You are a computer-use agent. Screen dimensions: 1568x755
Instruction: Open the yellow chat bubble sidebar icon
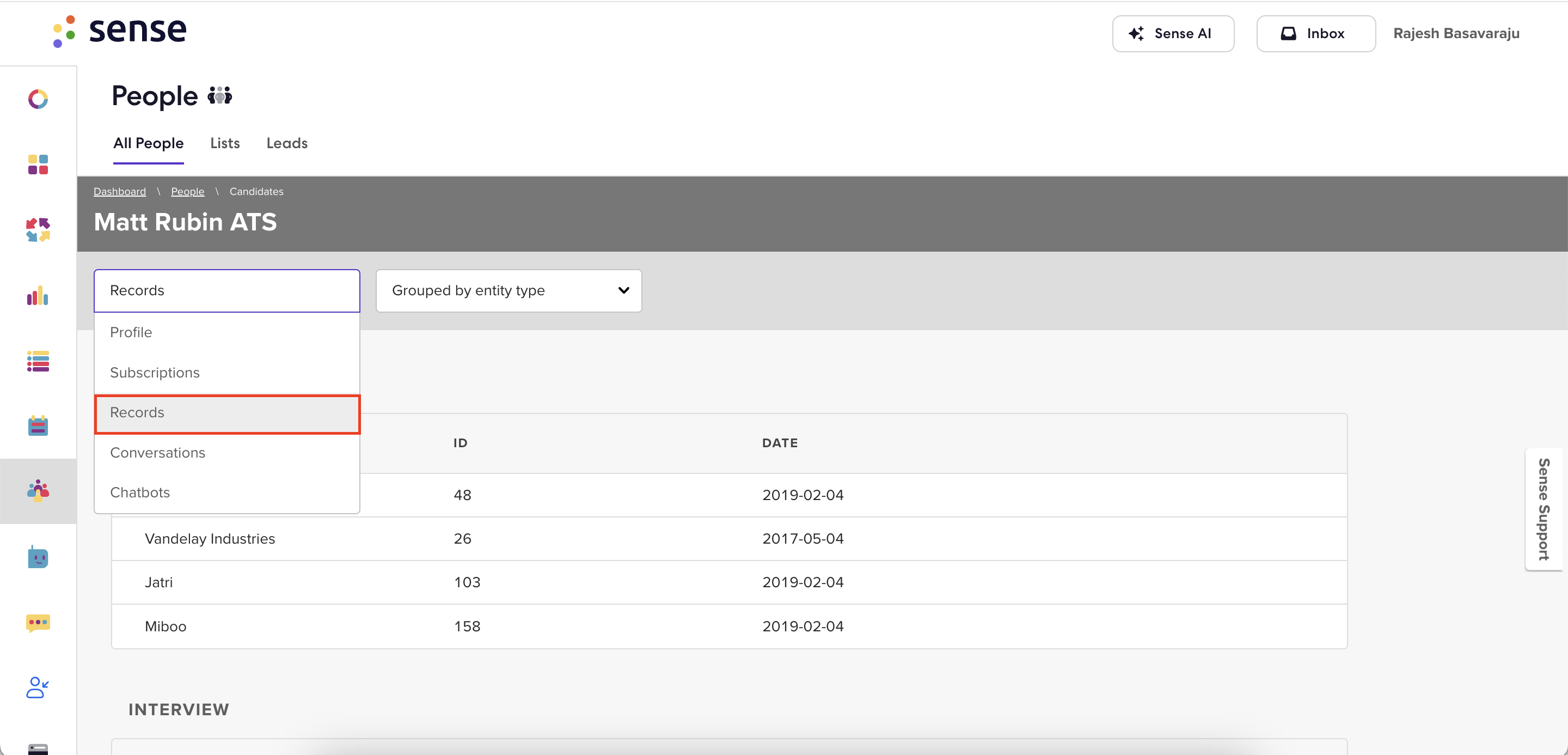[38, 623]
